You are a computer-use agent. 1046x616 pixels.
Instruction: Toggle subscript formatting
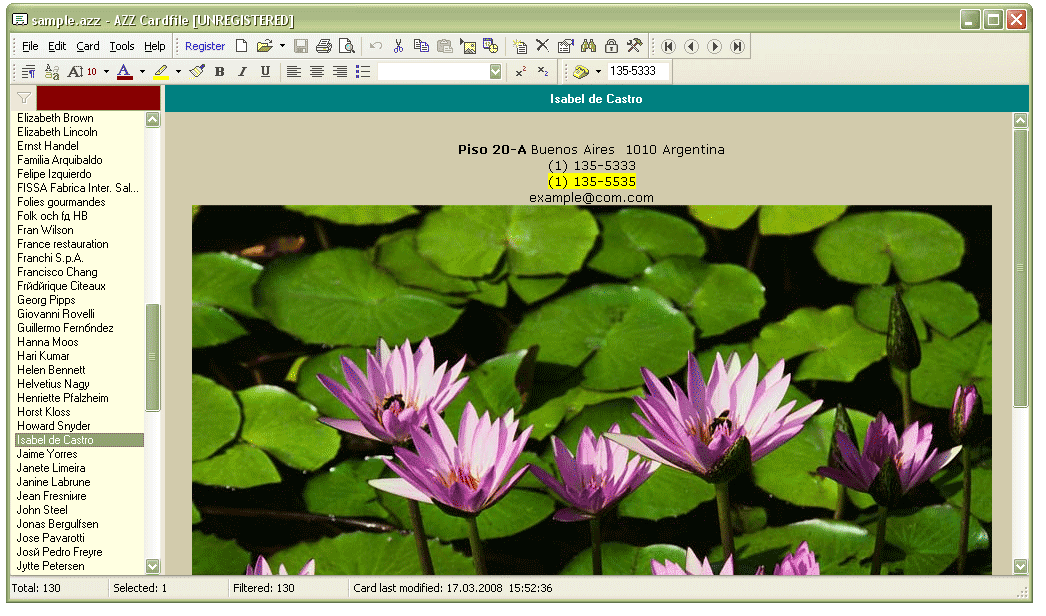544,71
